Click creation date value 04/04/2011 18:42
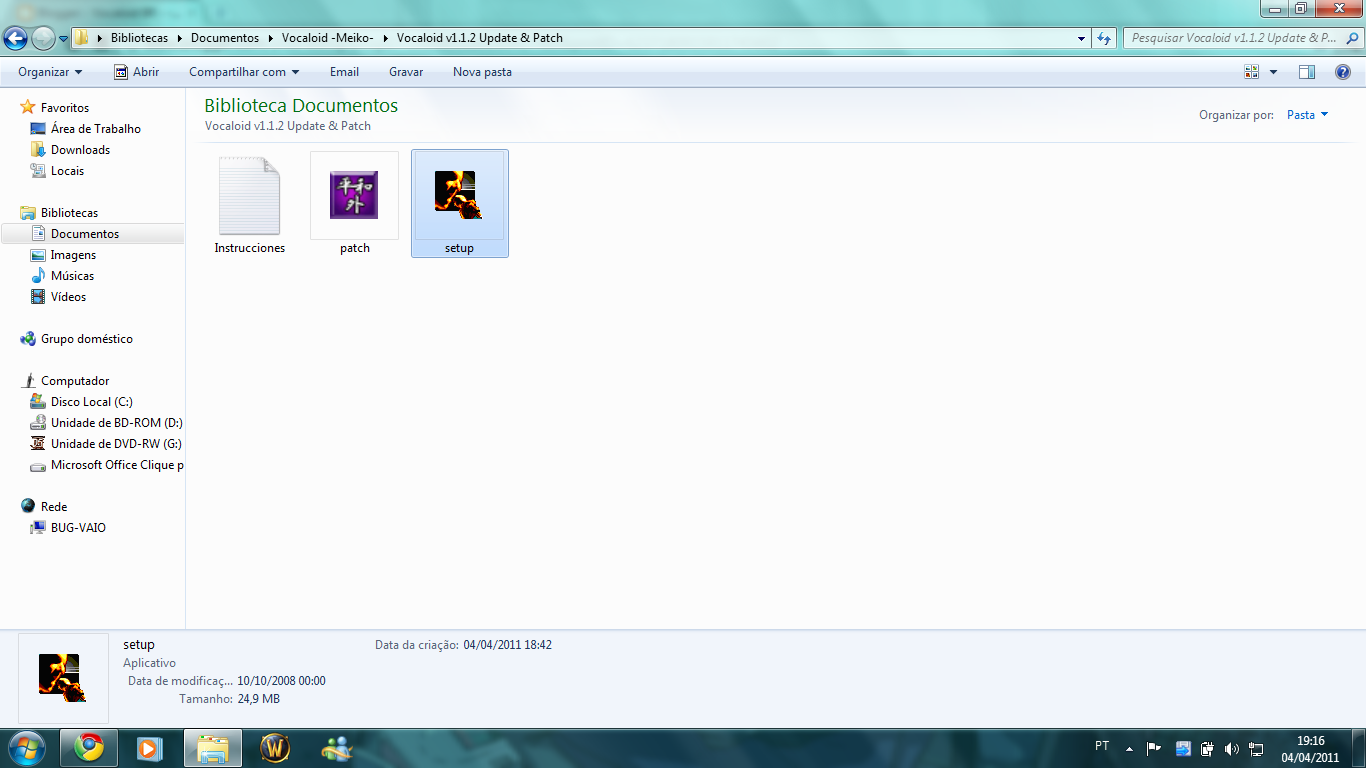1366x768 pixels. pyautogui.click(x=508, y=645)
